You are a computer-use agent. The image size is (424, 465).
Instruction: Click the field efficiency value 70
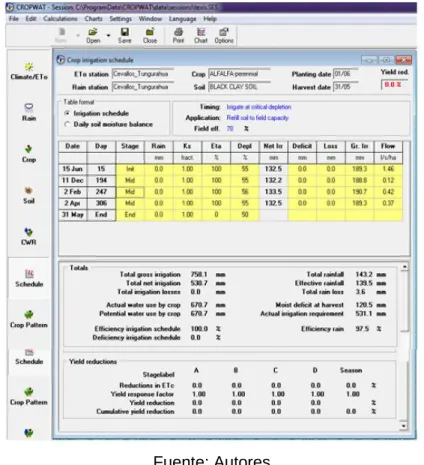(230, 128)
